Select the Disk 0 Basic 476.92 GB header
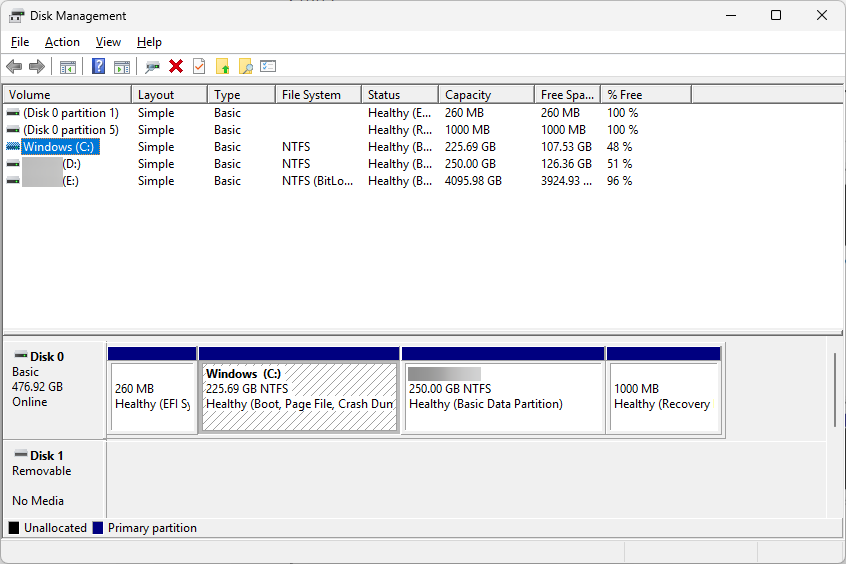Screen dimensions: 846x564 click(x=54, y=389)
